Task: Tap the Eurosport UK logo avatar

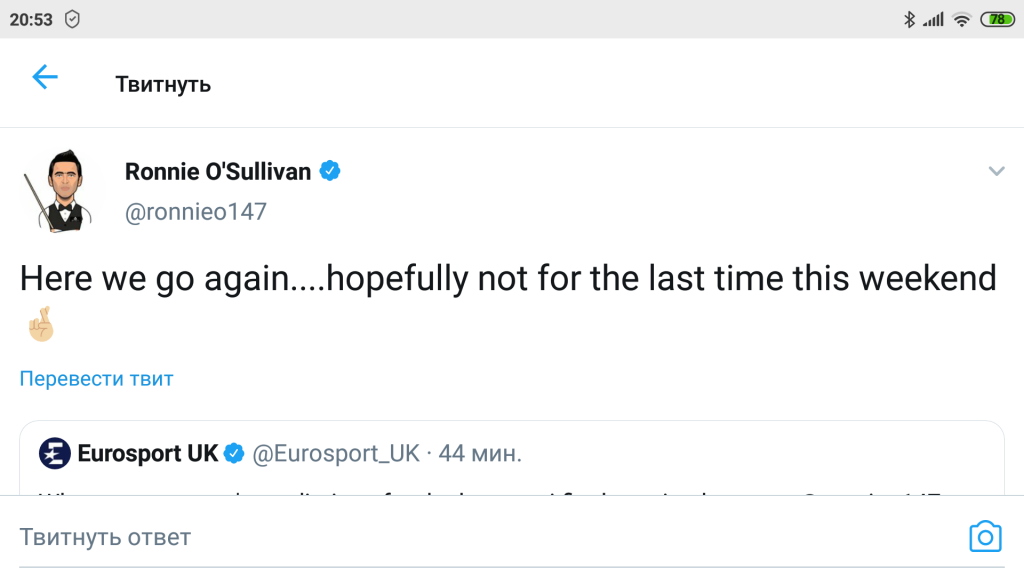Action: coord(55,453)
